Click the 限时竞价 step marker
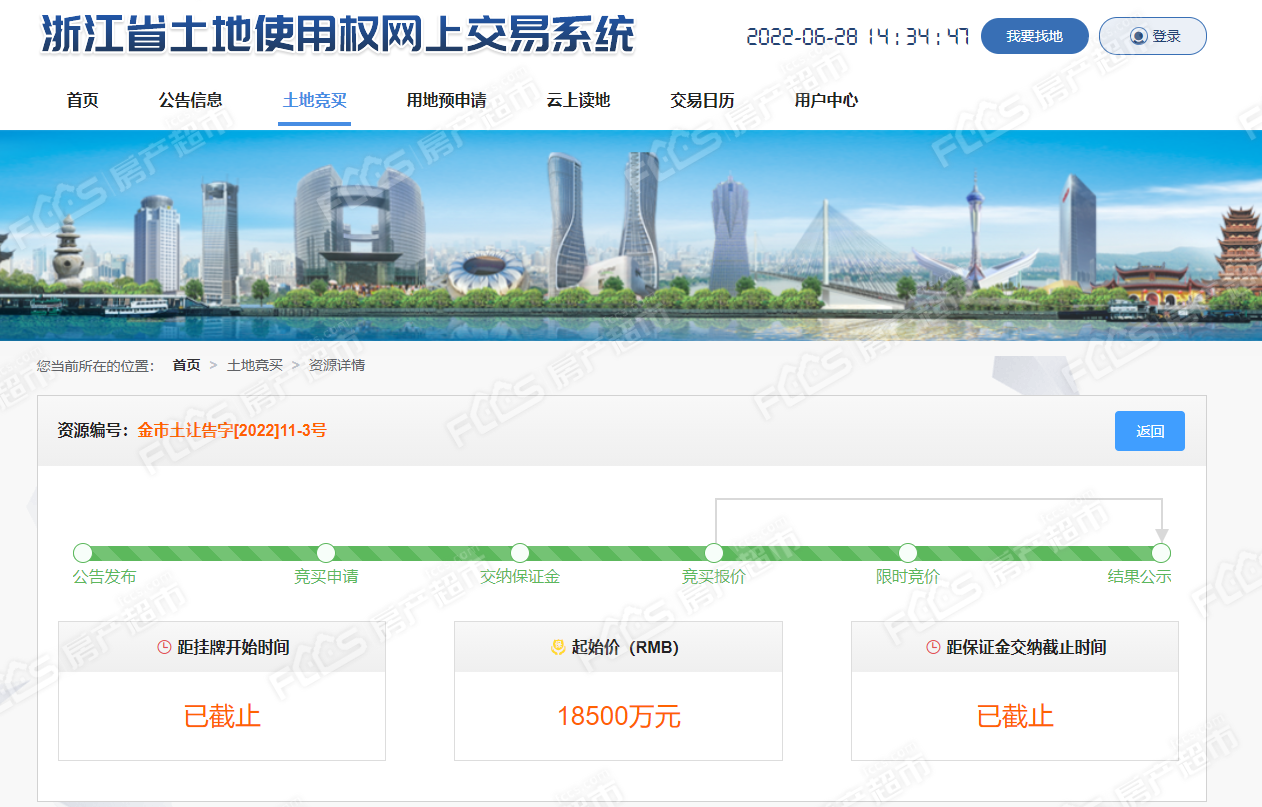The width and height of the screenshot is (1262, 807). pos(908,553)
